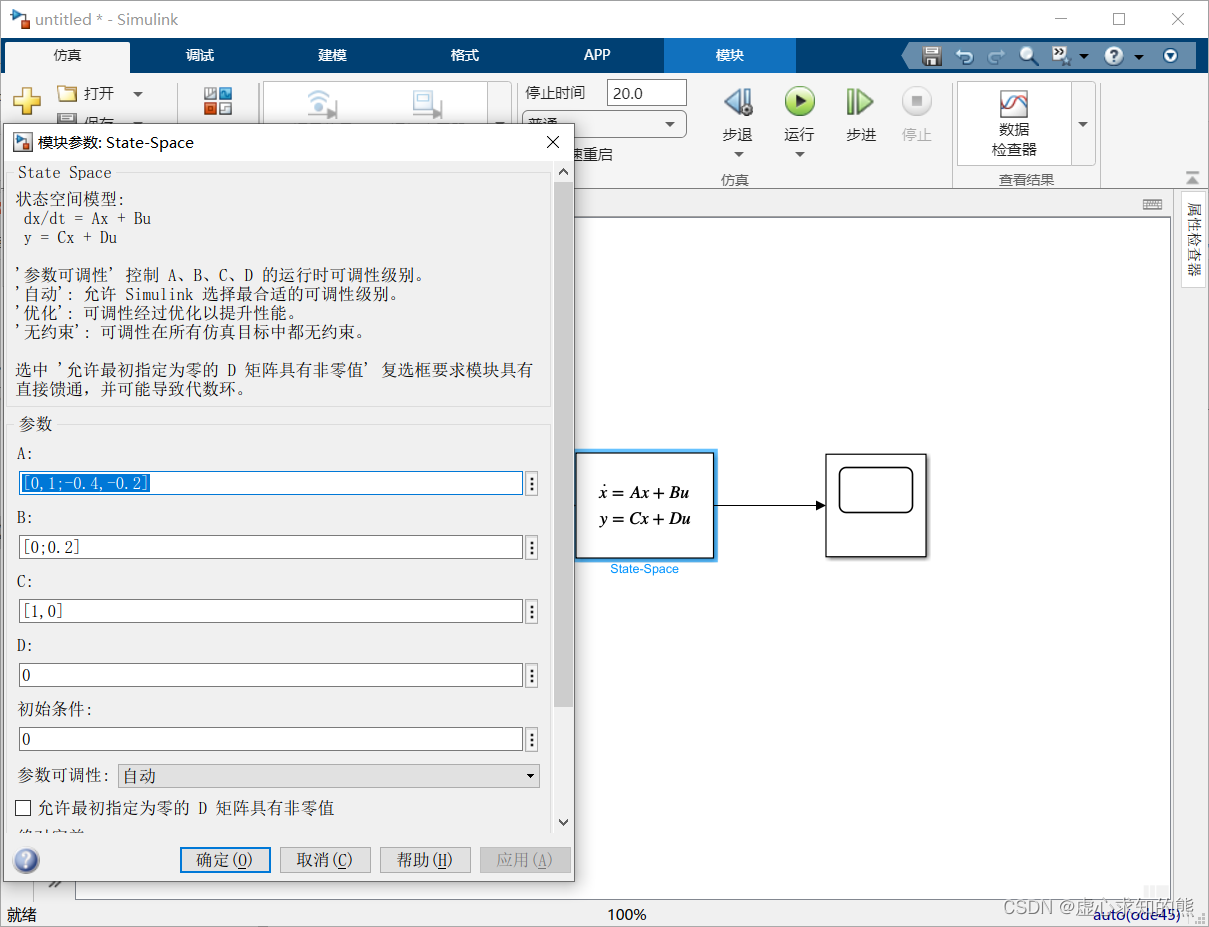
Task: Click the round help icon in dialog
Action: 27,860
